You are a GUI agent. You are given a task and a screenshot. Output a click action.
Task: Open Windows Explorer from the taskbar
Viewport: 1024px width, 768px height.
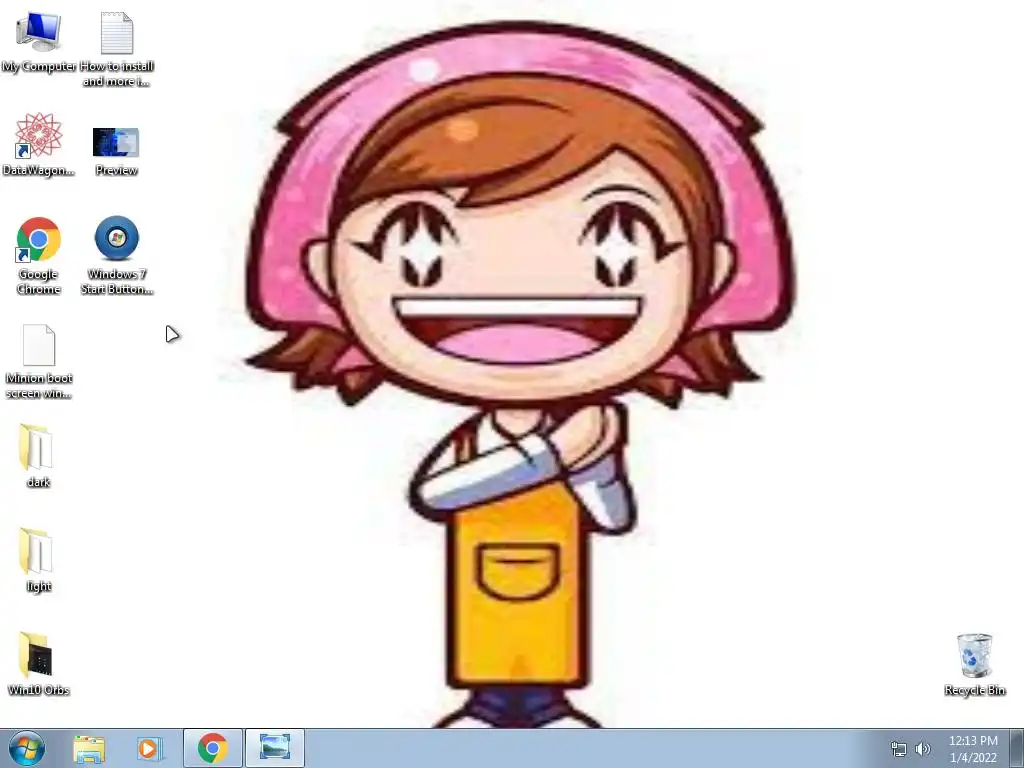click(x=89, y=748)
